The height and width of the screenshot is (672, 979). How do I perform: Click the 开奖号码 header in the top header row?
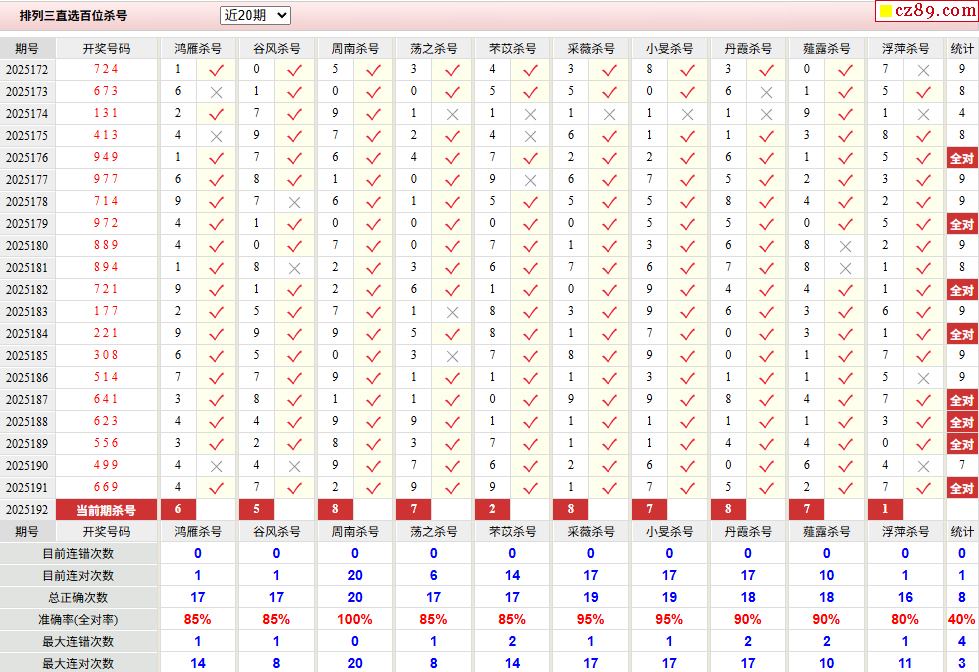click(107, 49)
